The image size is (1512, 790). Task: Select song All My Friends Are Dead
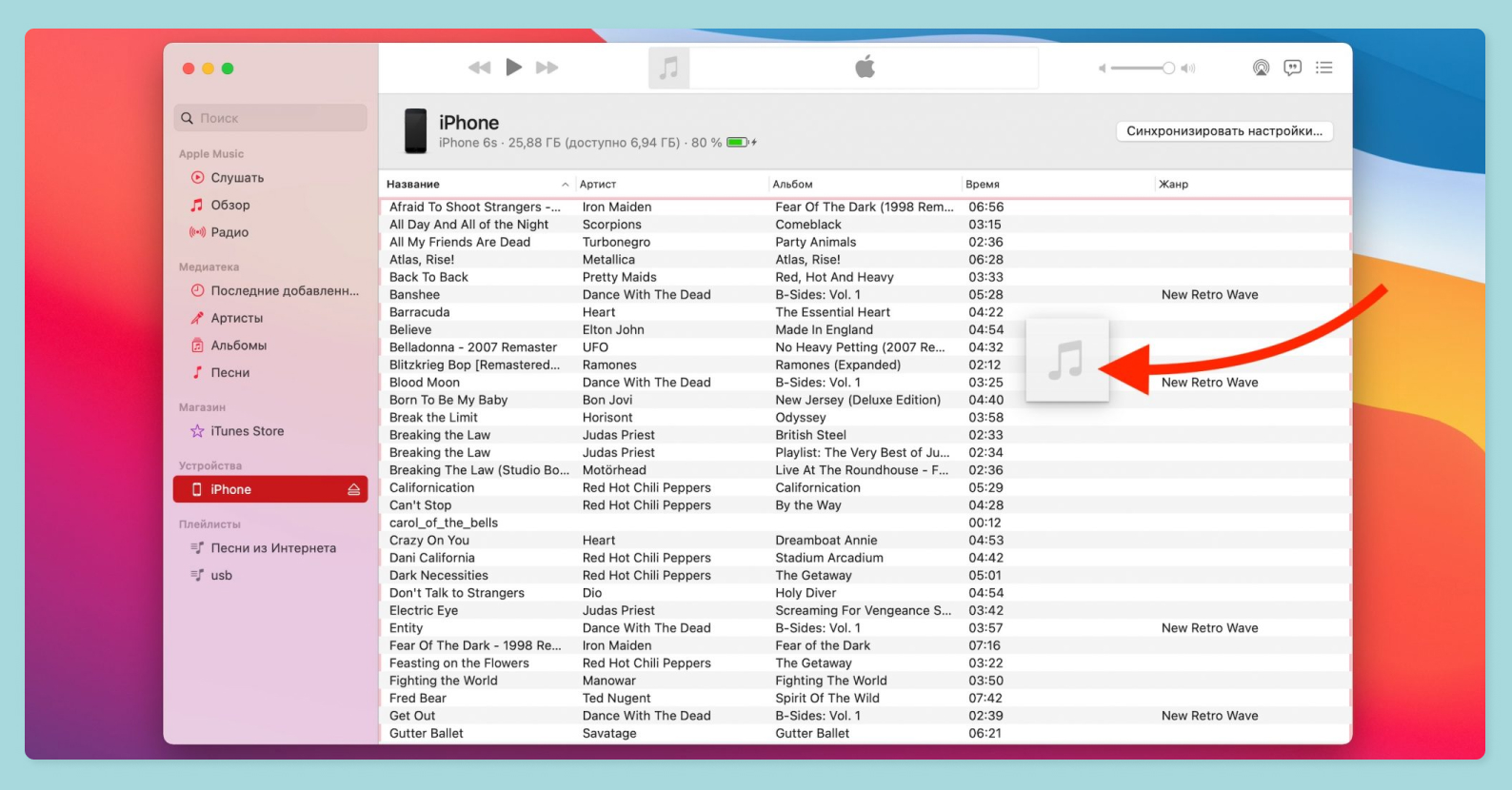pyautogui.click(x=460, y=242)
